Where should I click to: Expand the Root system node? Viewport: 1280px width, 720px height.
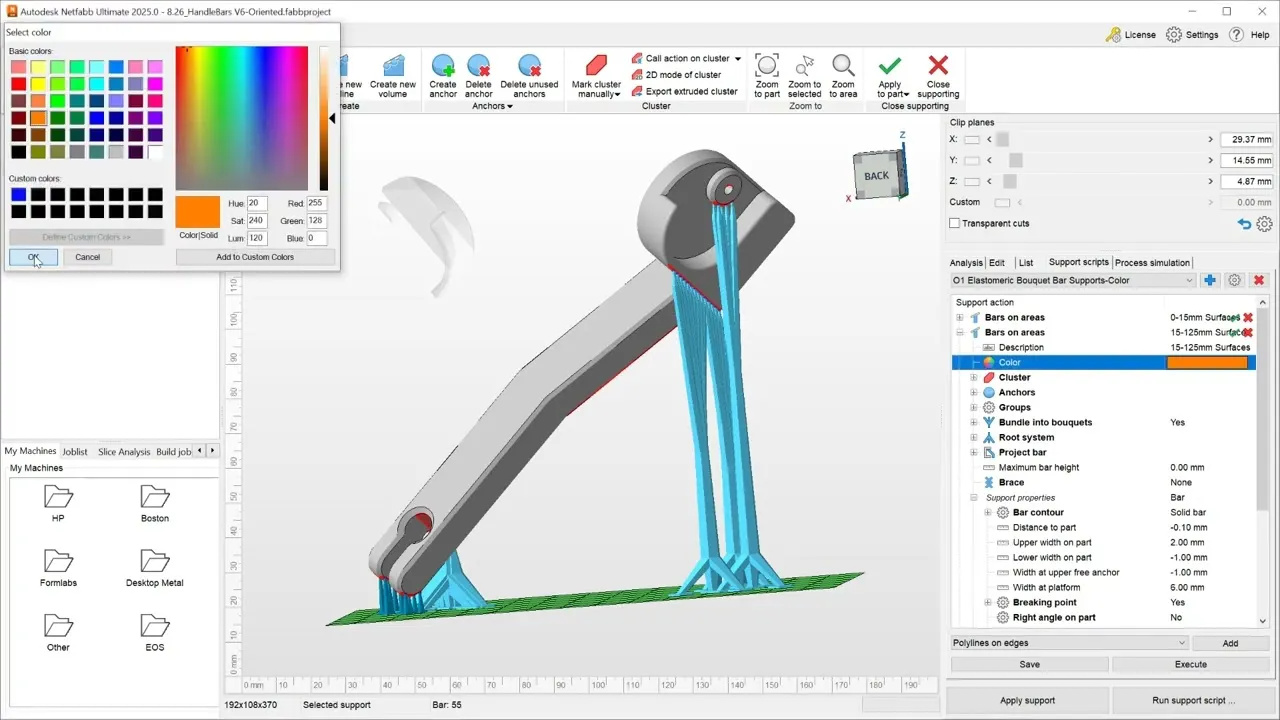pos(974,438)
